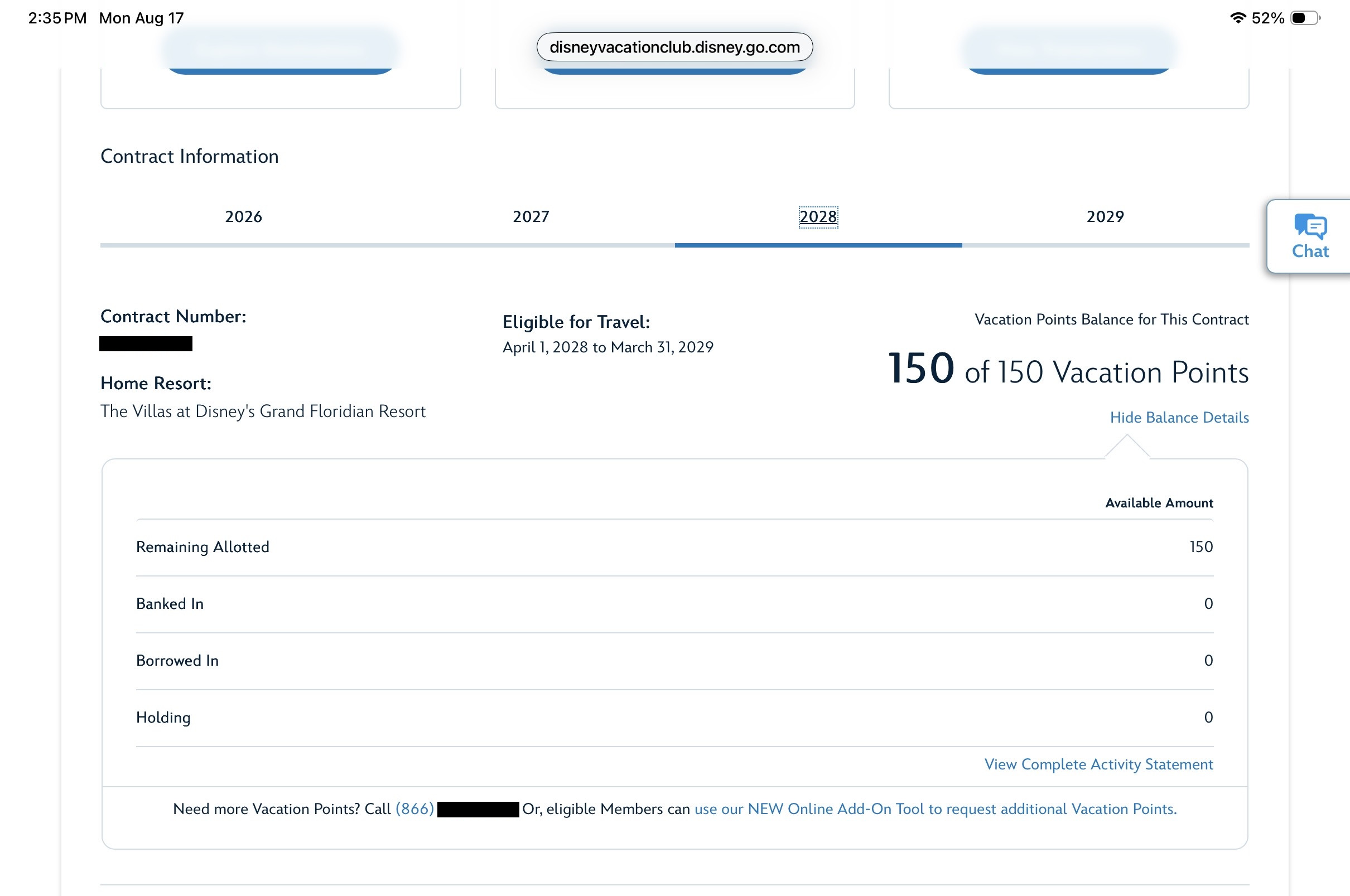Image resolution: width=1350 pixels, height=896 pixels.
Task: Tap the Home Resort label
Action: click(x=156, y=384)
